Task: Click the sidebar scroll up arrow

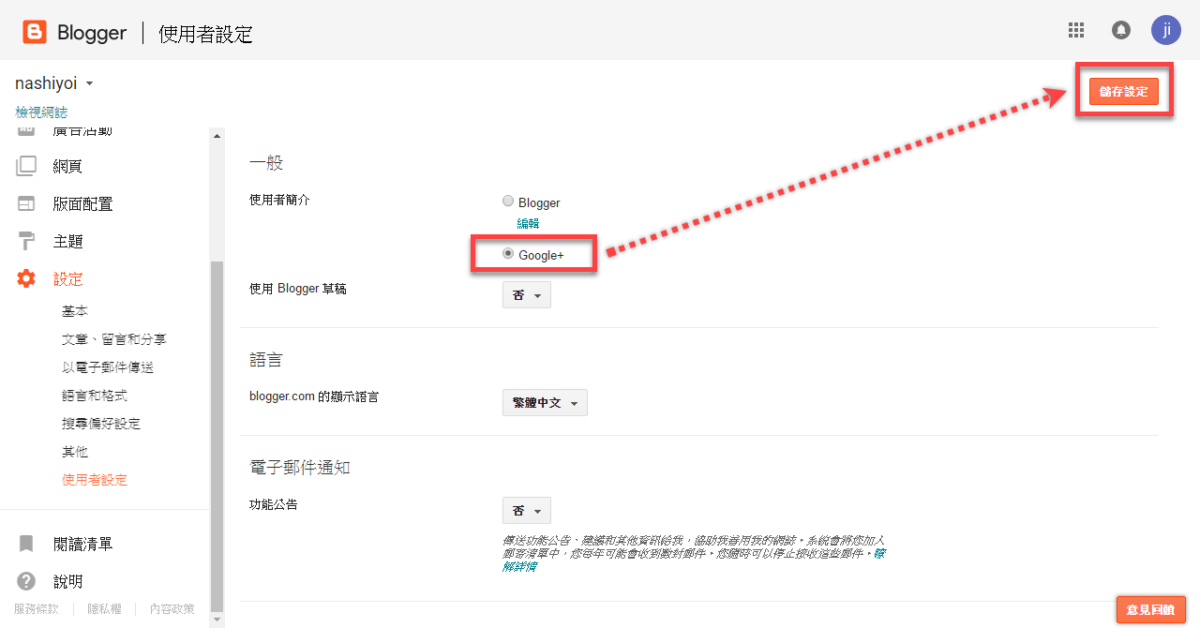Action: pos(217,135)
